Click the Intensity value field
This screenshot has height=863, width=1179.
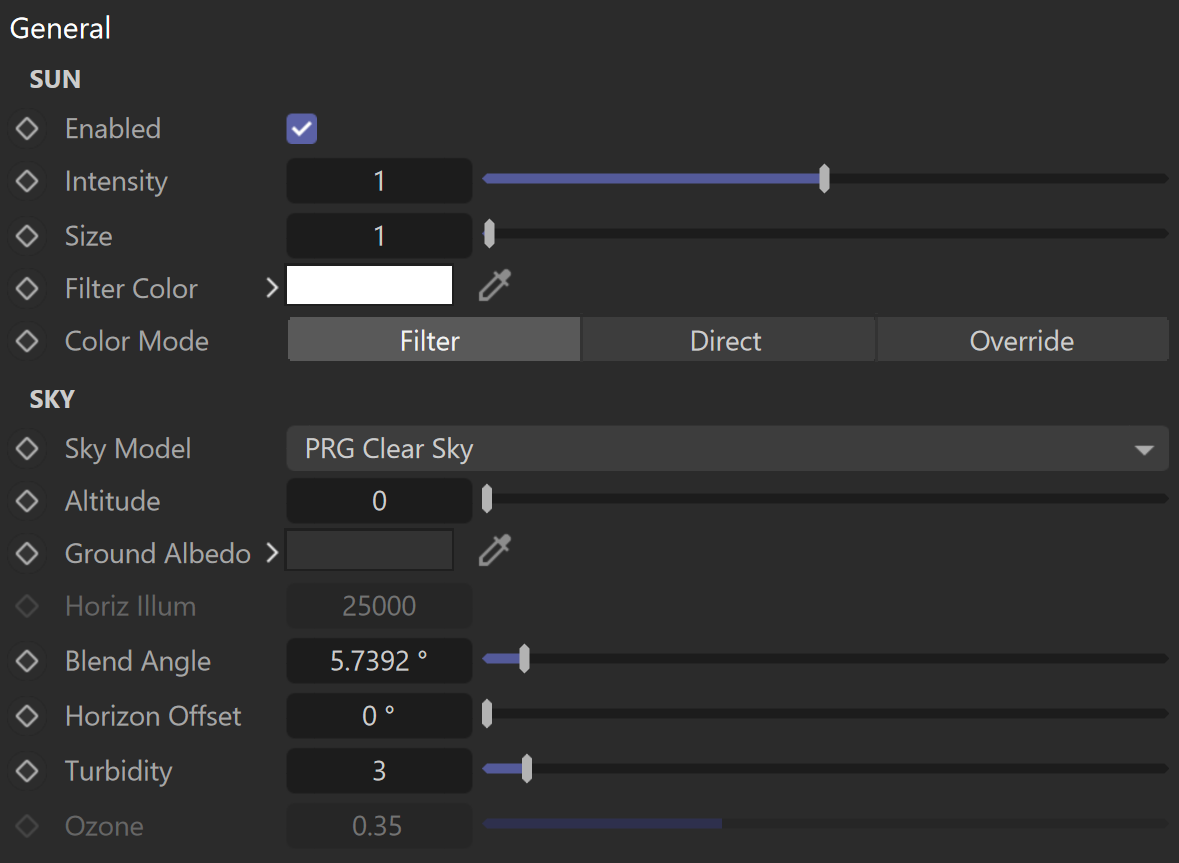coord(379,180)
